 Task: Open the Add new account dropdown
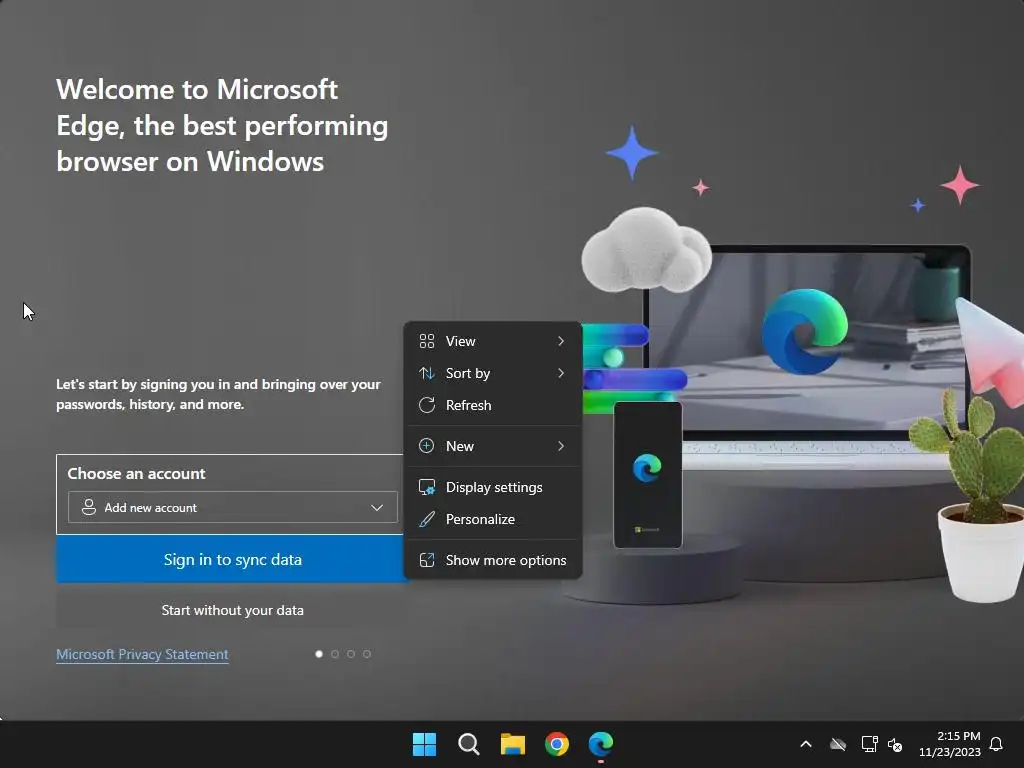[232, 507]
